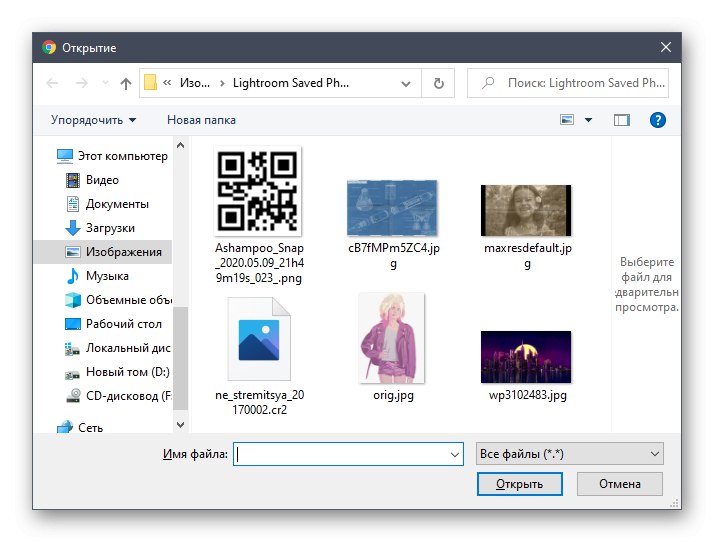
Task: Click the Отмена button
Action: 620,484
